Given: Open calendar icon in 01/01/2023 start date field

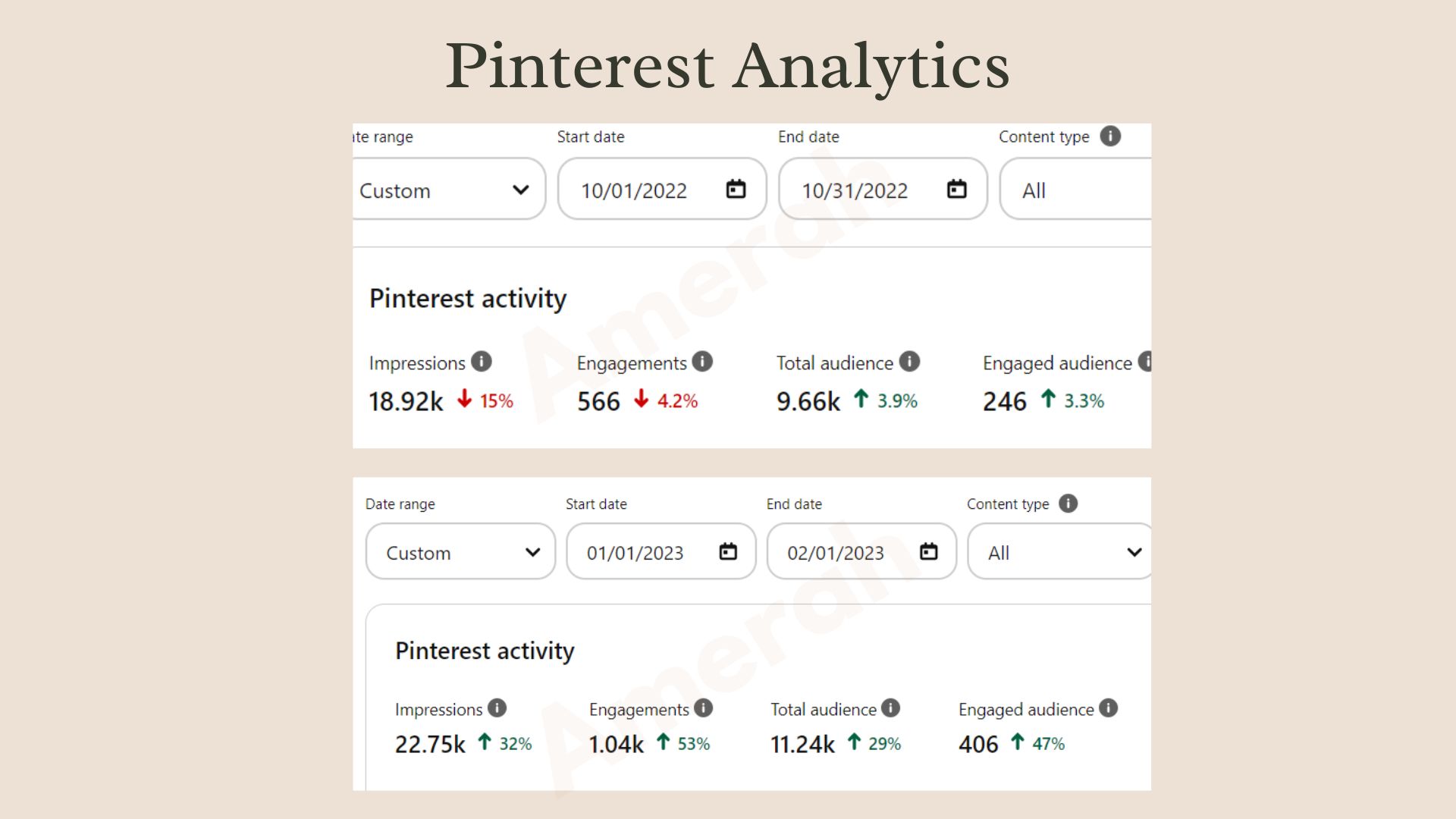Looking at the screenshot, I should [x=728, y=551].
